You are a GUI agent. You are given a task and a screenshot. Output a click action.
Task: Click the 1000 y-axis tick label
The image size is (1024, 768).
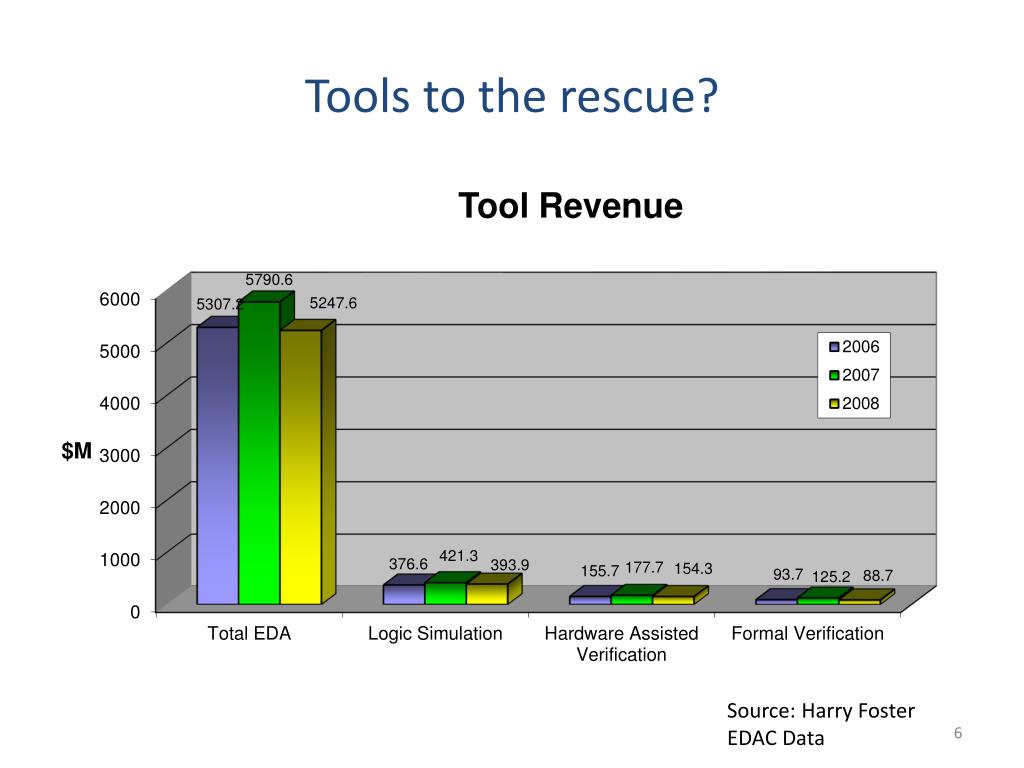pos(120,560)
